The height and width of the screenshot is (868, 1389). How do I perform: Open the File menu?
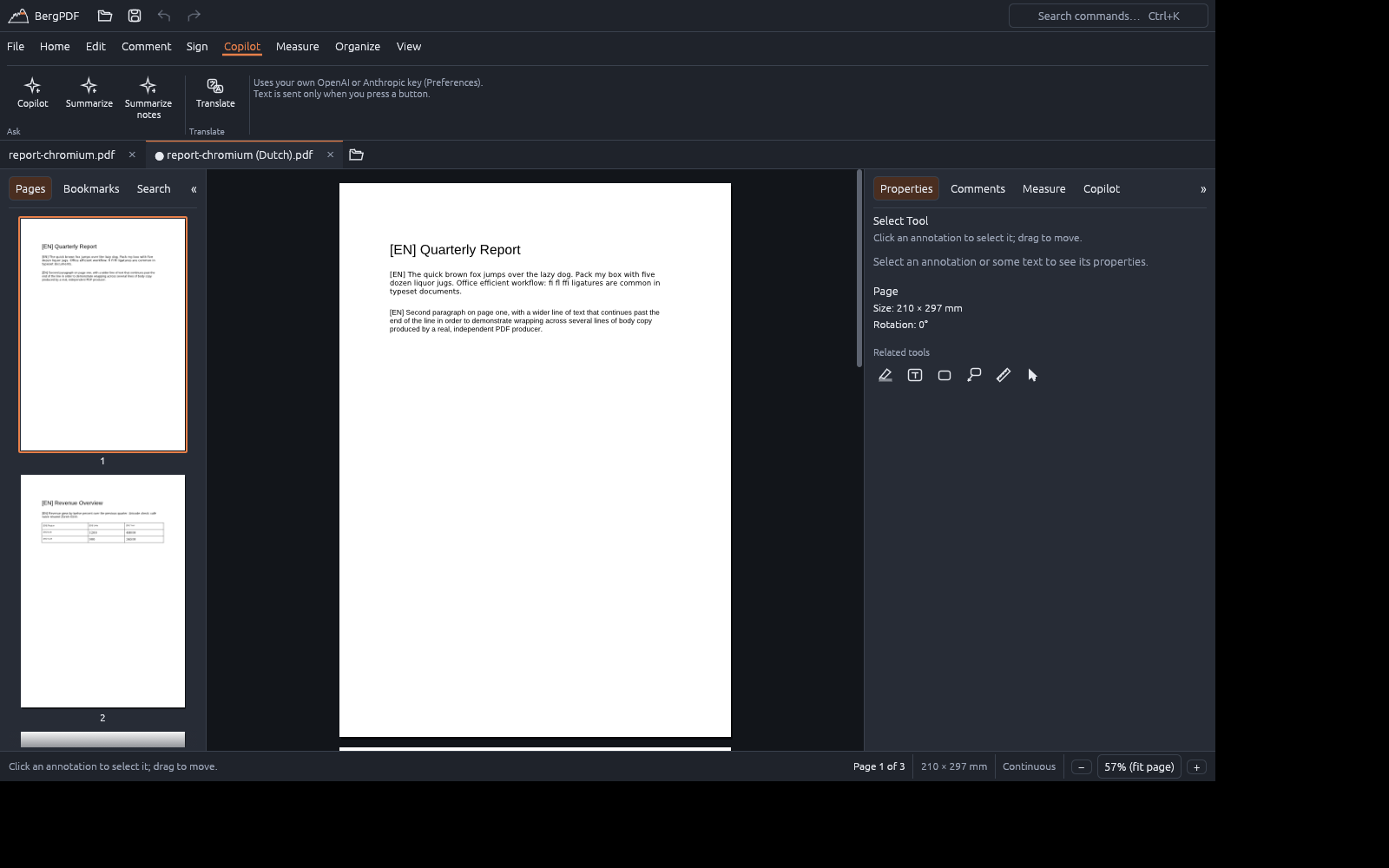tap(16, 46)
